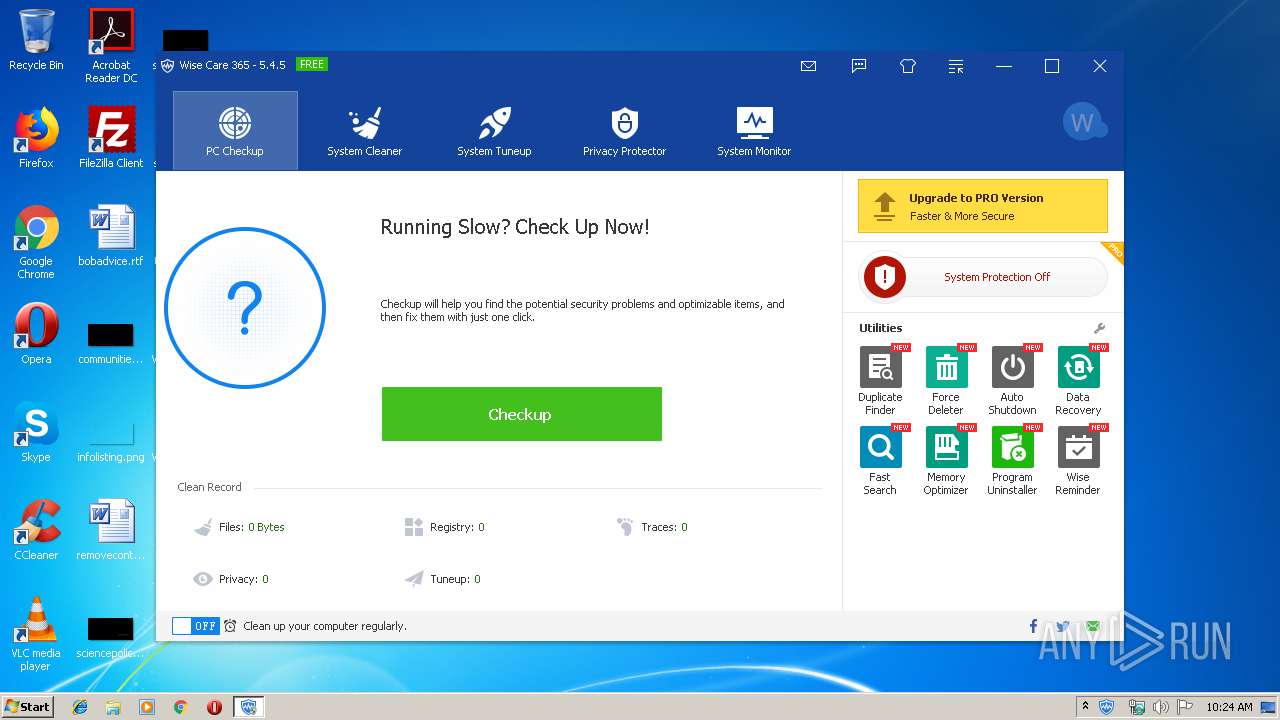Open the title bar menu icon
Viewport: 1280px width, 720px height.
956,66
